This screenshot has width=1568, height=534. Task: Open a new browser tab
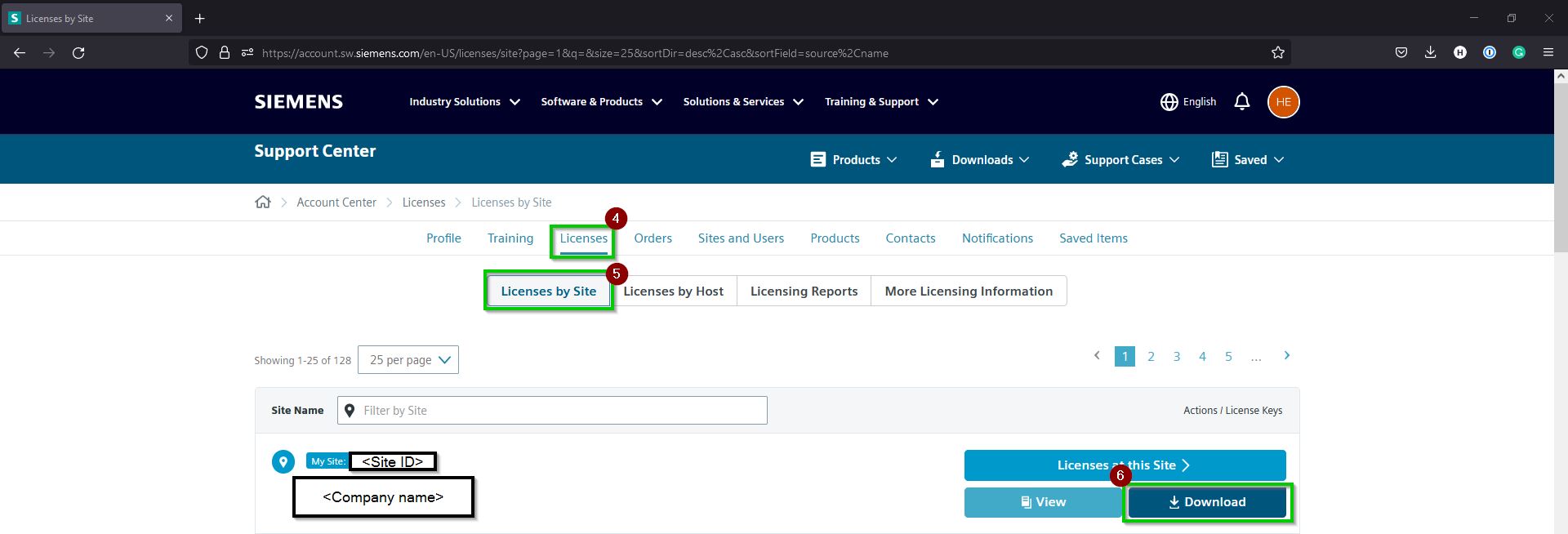200,18
